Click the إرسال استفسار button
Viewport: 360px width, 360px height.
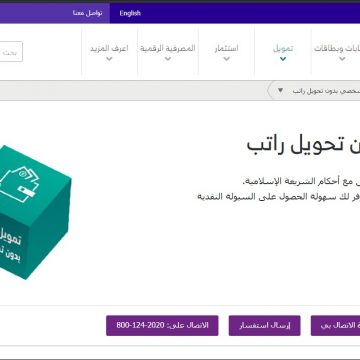coord(265,326)
